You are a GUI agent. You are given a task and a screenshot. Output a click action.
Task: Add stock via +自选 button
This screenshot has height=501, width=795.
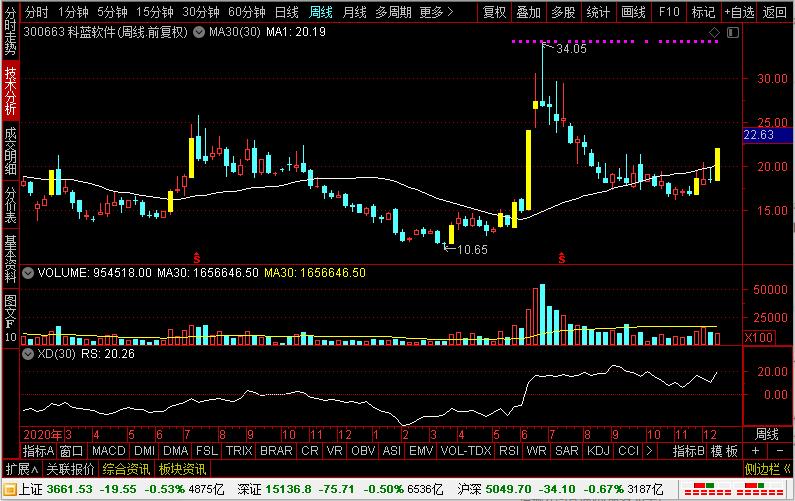pos(740,12)
